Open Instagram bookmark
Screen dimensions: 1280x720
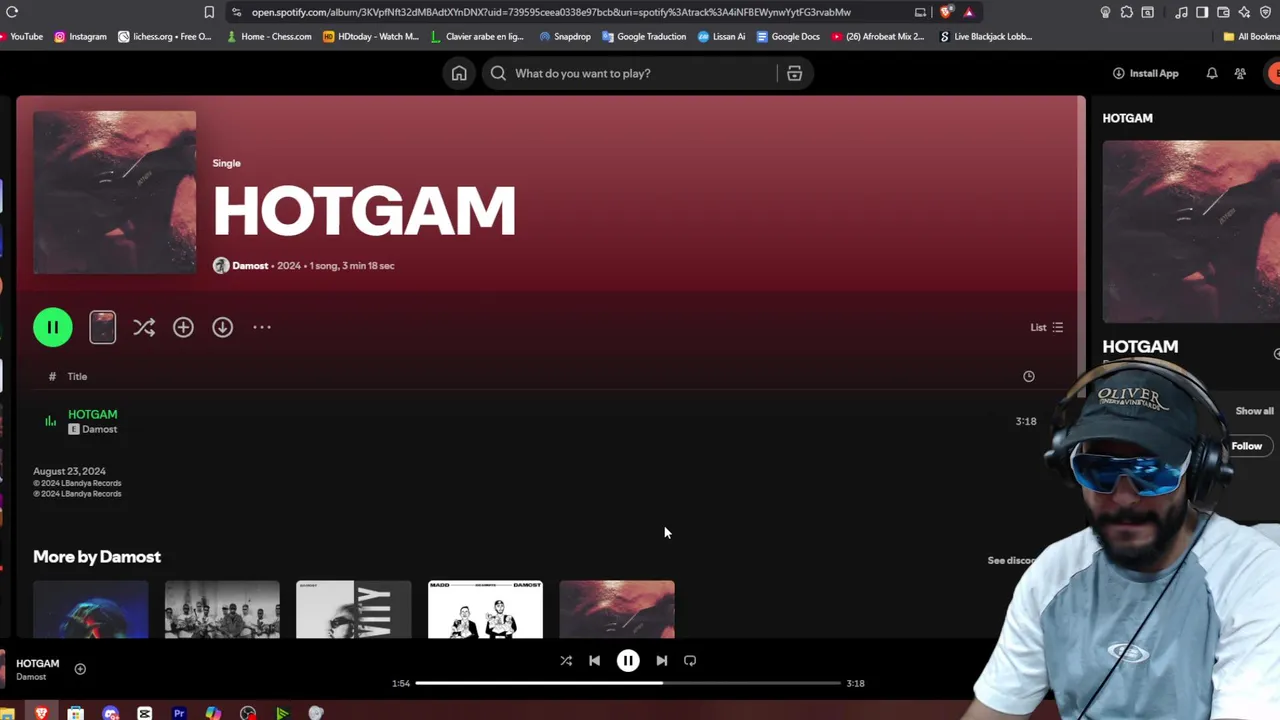point(80,36)
